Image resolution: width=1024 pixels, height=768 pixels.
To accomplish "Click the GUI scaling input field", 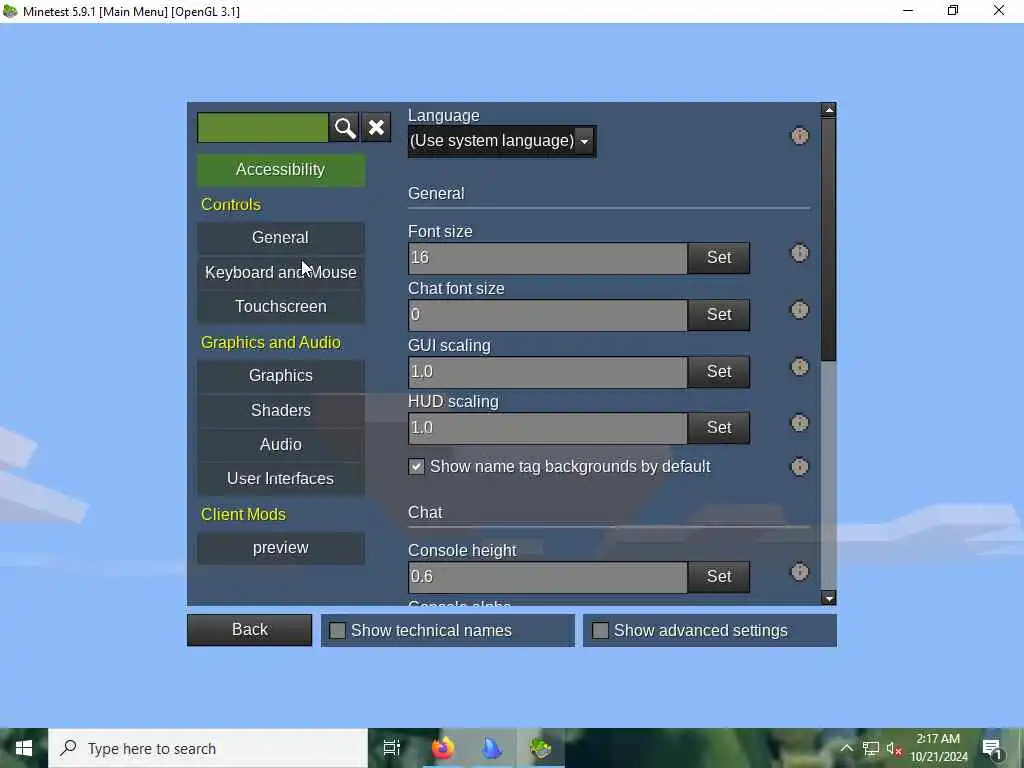I will pos(547,372).
